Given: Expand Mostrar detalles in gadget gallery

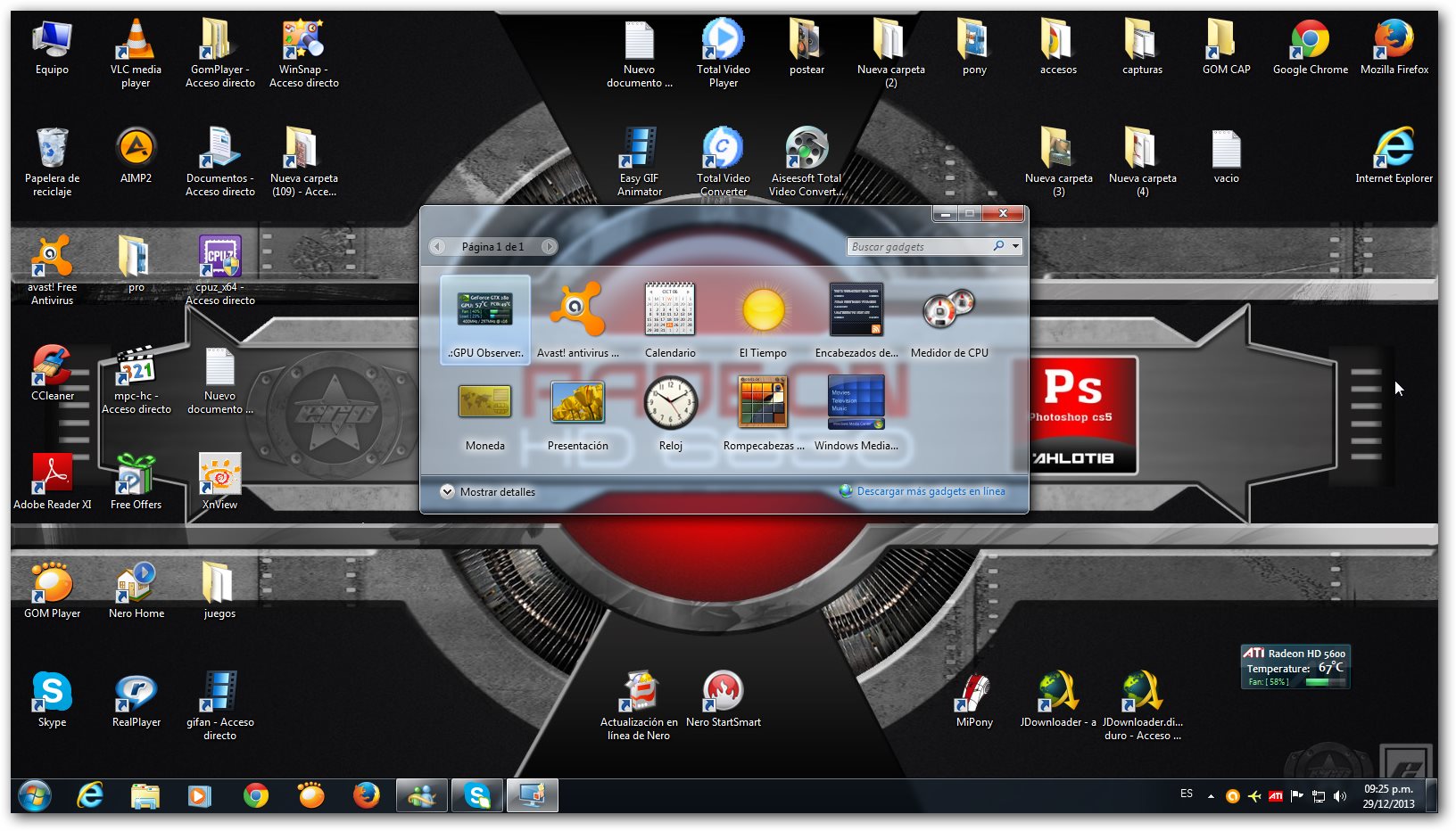Looking at the screenshot, I should click(x=488, y=491).
